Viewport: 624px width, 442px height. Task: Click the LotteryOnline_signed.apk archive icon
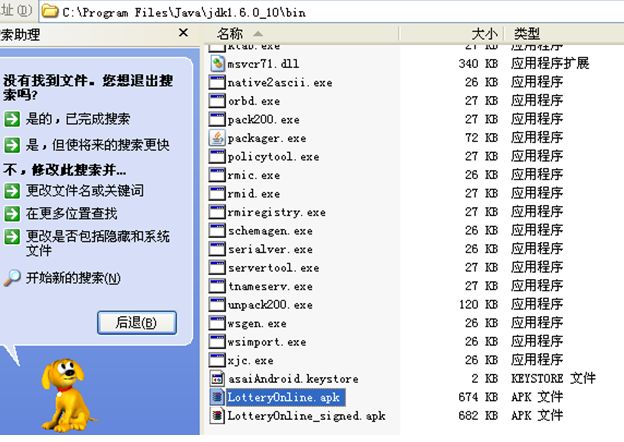217,416
